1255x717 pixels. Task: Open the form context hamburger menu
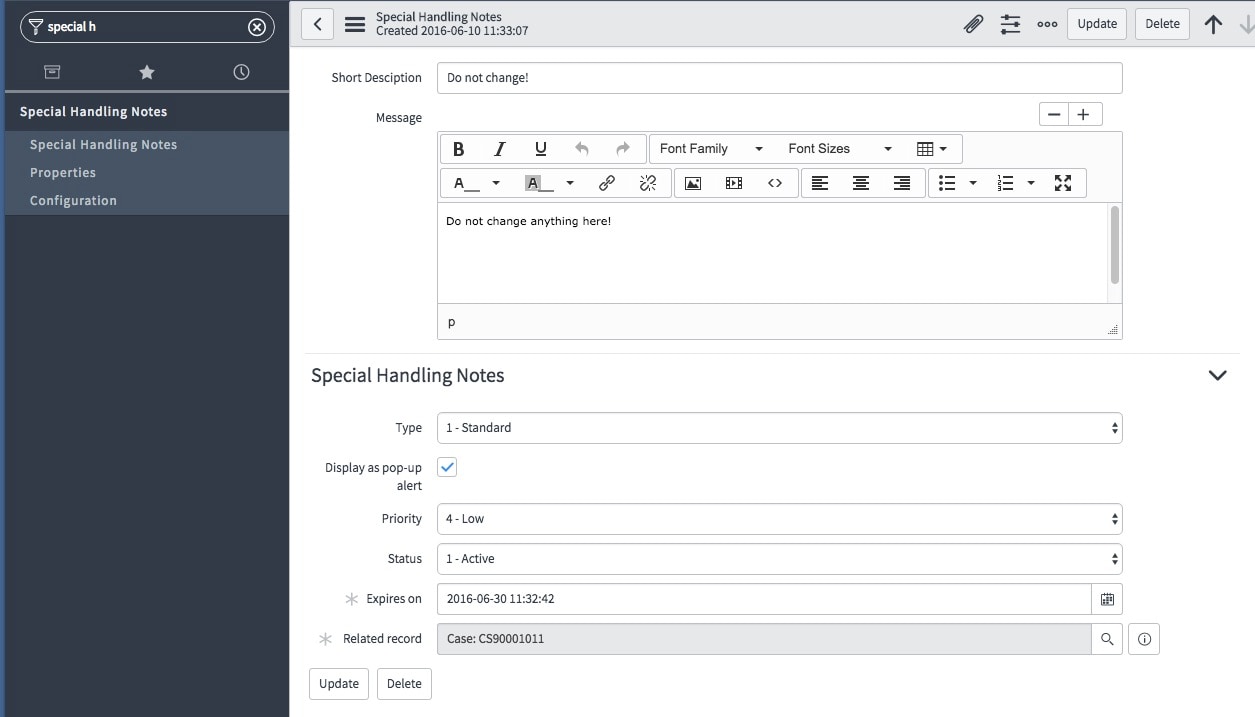click(x=355, y=24)
